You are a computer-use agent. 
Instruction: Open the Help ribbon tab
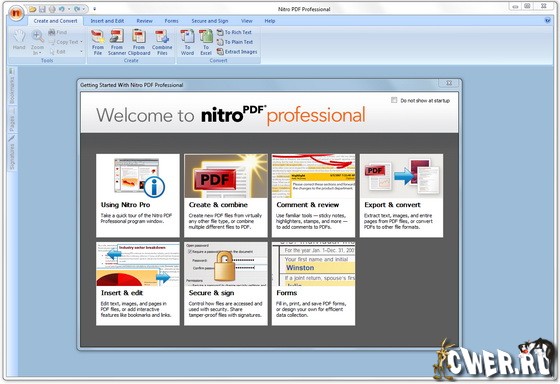point(270,21)
